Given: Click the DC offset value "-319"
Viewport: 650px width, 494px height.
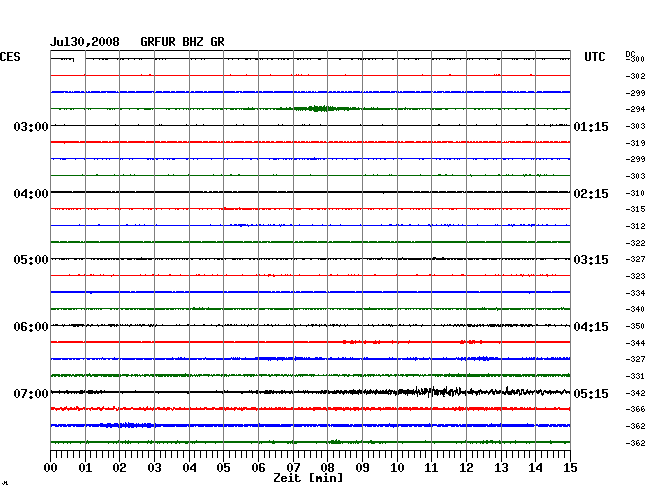Looking at the screenshot, I should pos(635,143).
